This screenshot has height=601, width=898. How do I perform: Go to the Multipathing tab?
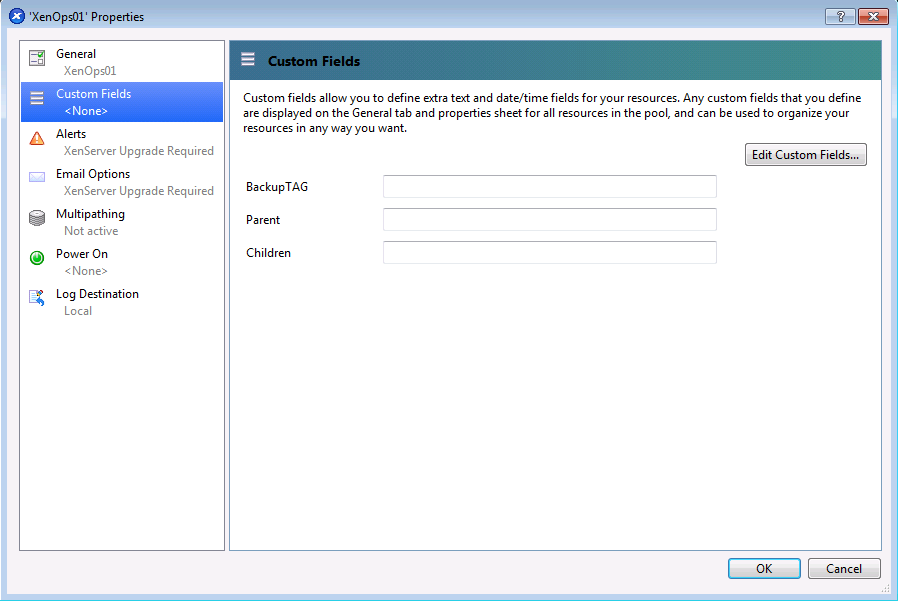click(x=122, y=222)
